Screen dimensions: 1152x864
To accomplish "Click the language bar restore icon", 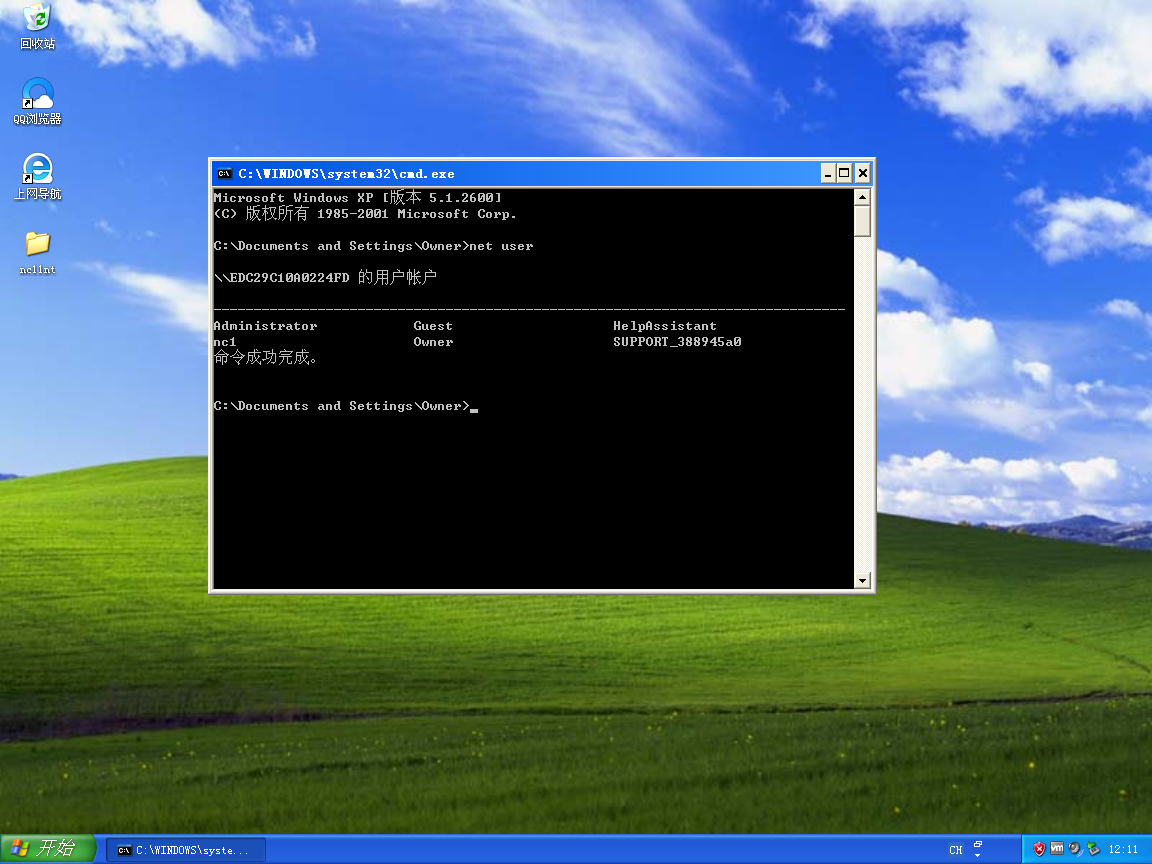I will pyautogui.click(x=978, y=844).
